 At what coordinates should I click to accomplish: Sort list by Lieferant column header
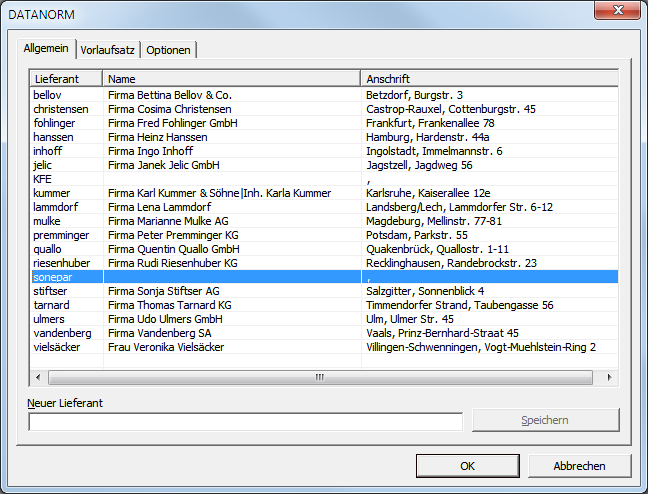pos(66,78)
